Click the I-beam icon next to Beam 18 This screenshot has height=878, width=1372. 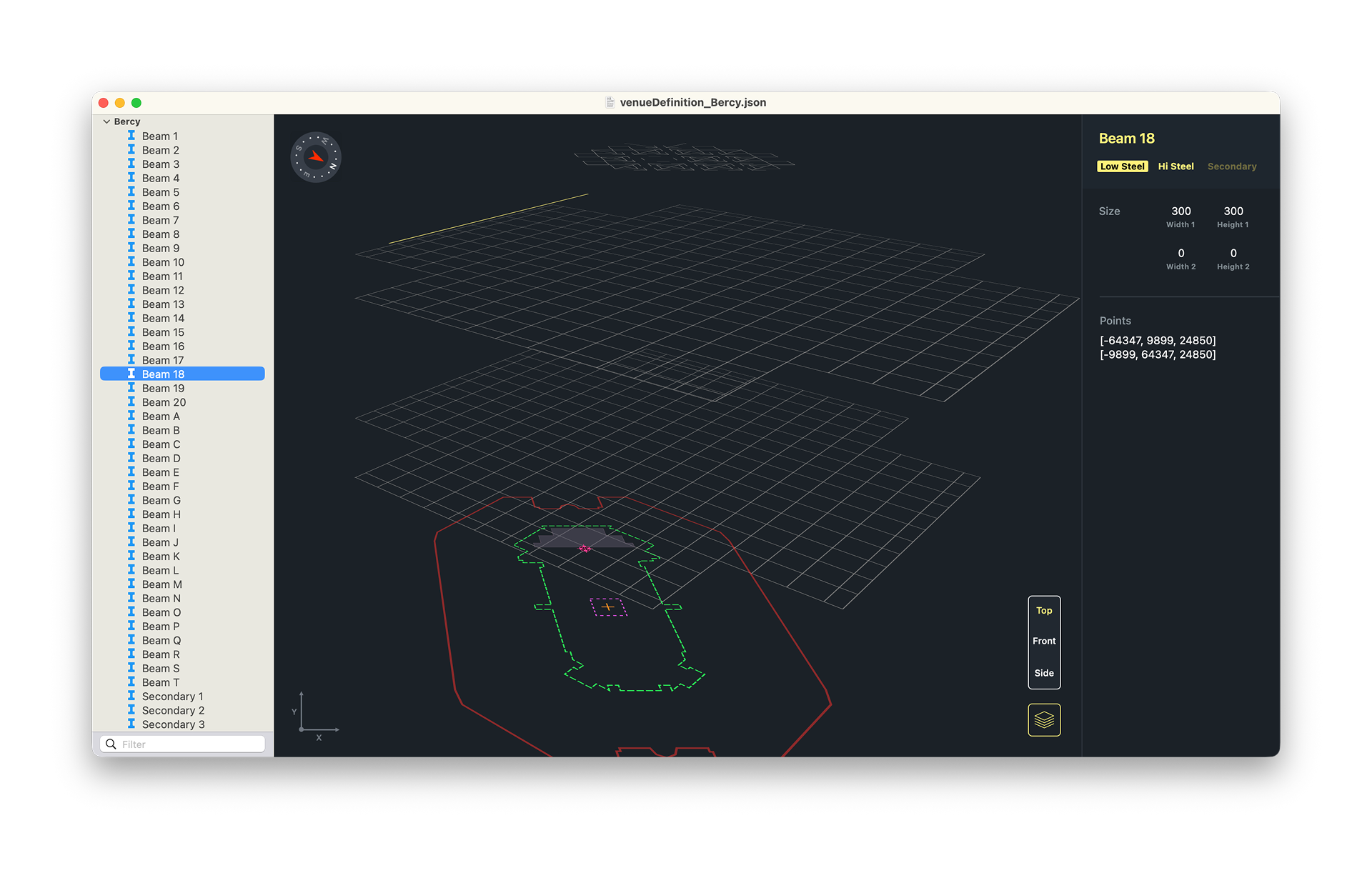point(131,374)
